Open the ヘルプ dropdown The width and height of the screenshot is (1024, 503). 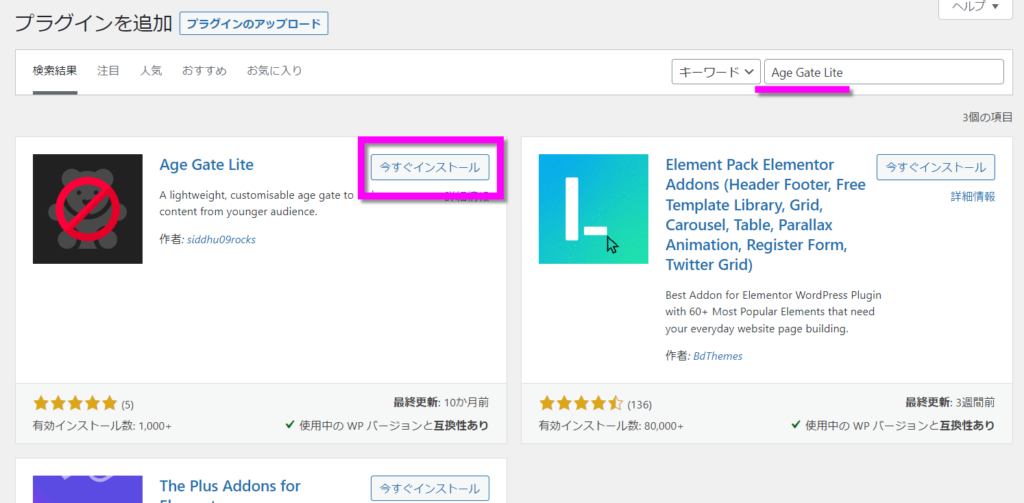click(x=976, y=7)
